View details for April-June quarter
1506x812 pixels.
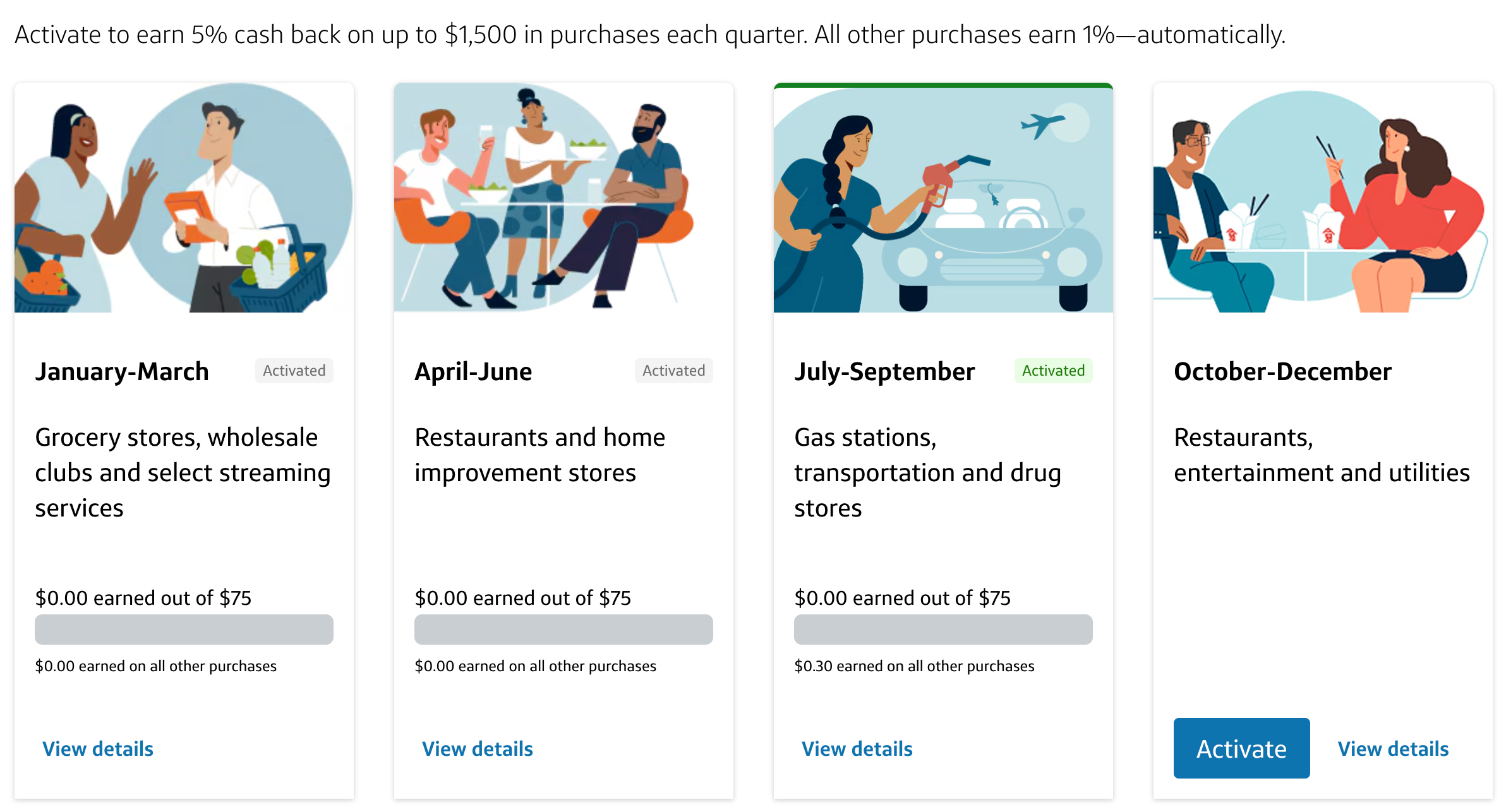pos(478,749)
